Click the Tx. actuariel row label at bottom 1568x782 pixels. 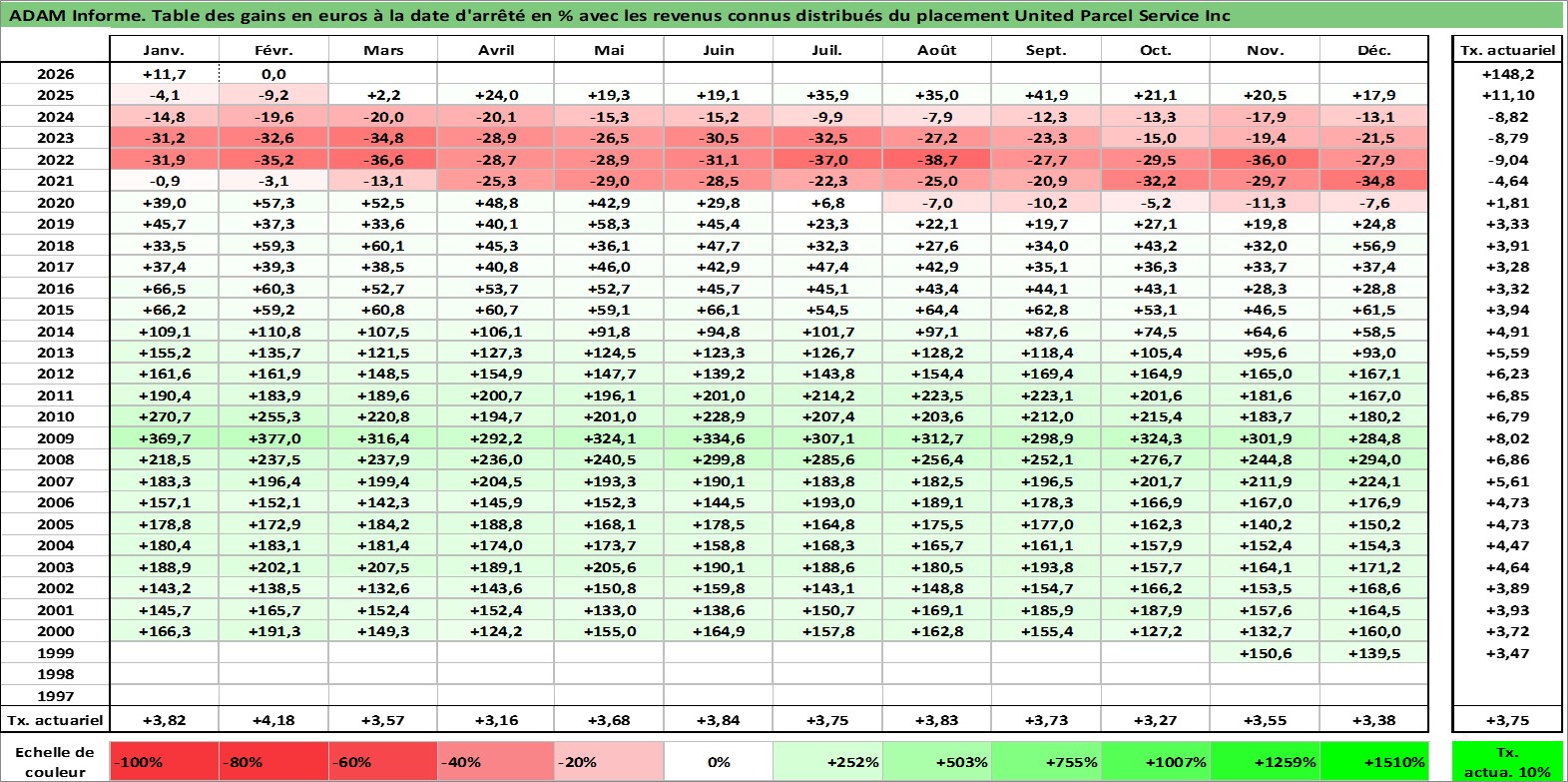[55, 720]
